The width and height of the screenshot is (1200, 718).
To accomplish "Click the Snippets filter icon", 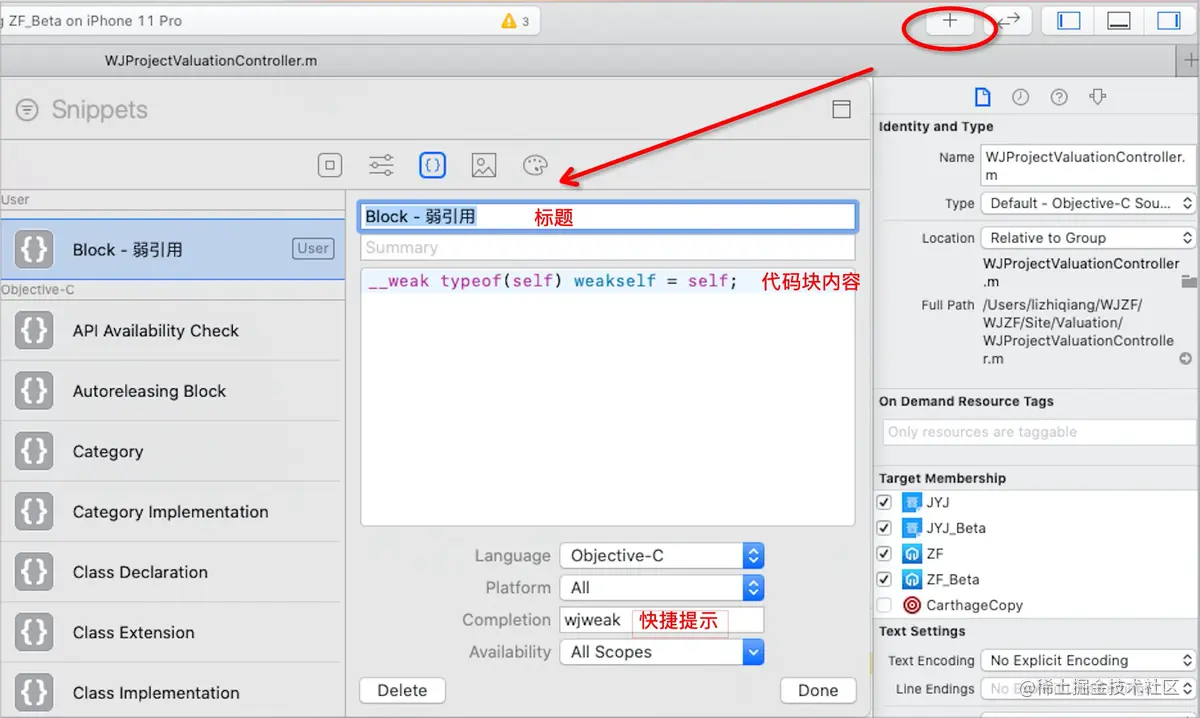I will 28,110.
